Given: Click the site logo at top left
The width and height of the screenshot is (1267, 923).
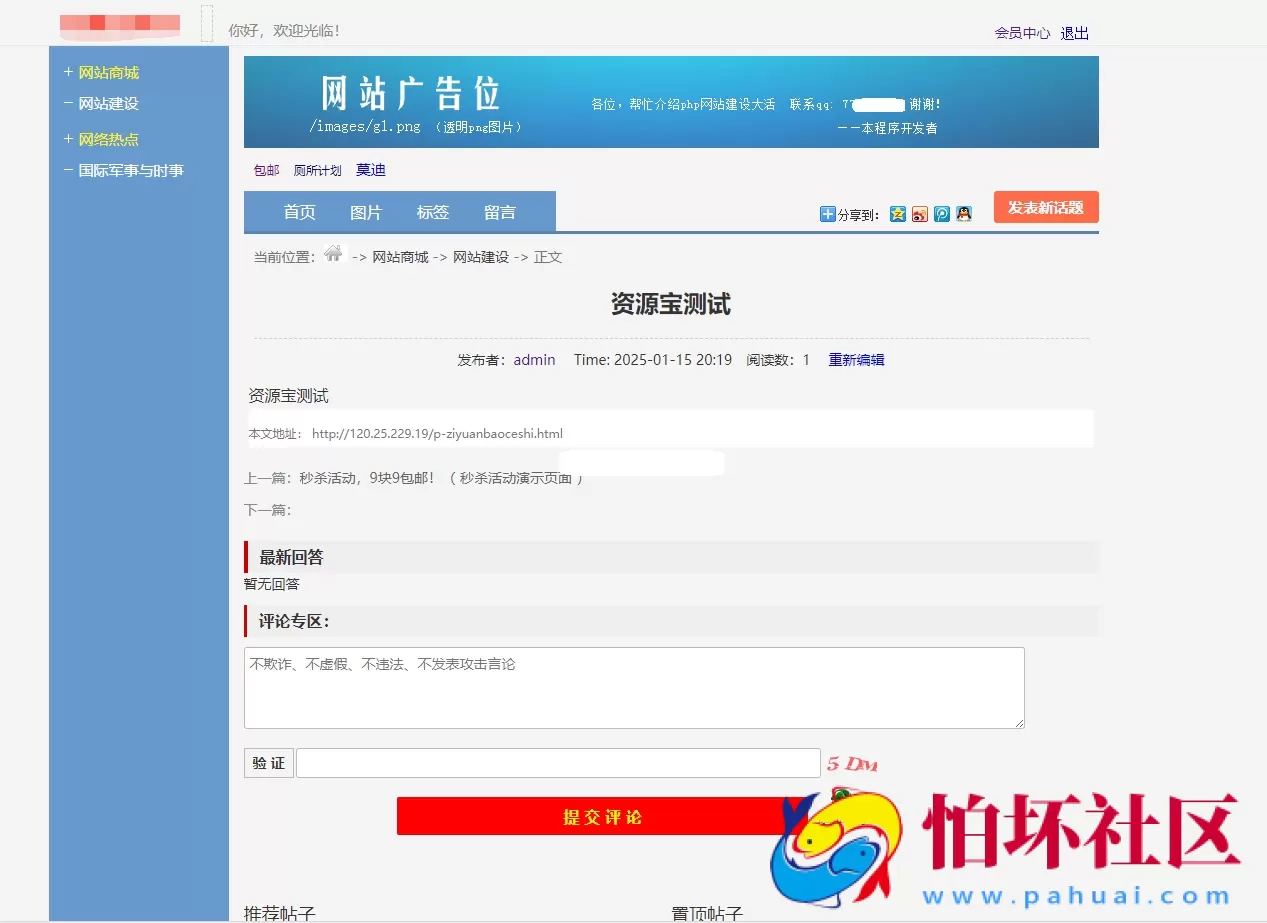Looking at the screenshot, I should 118,24.
